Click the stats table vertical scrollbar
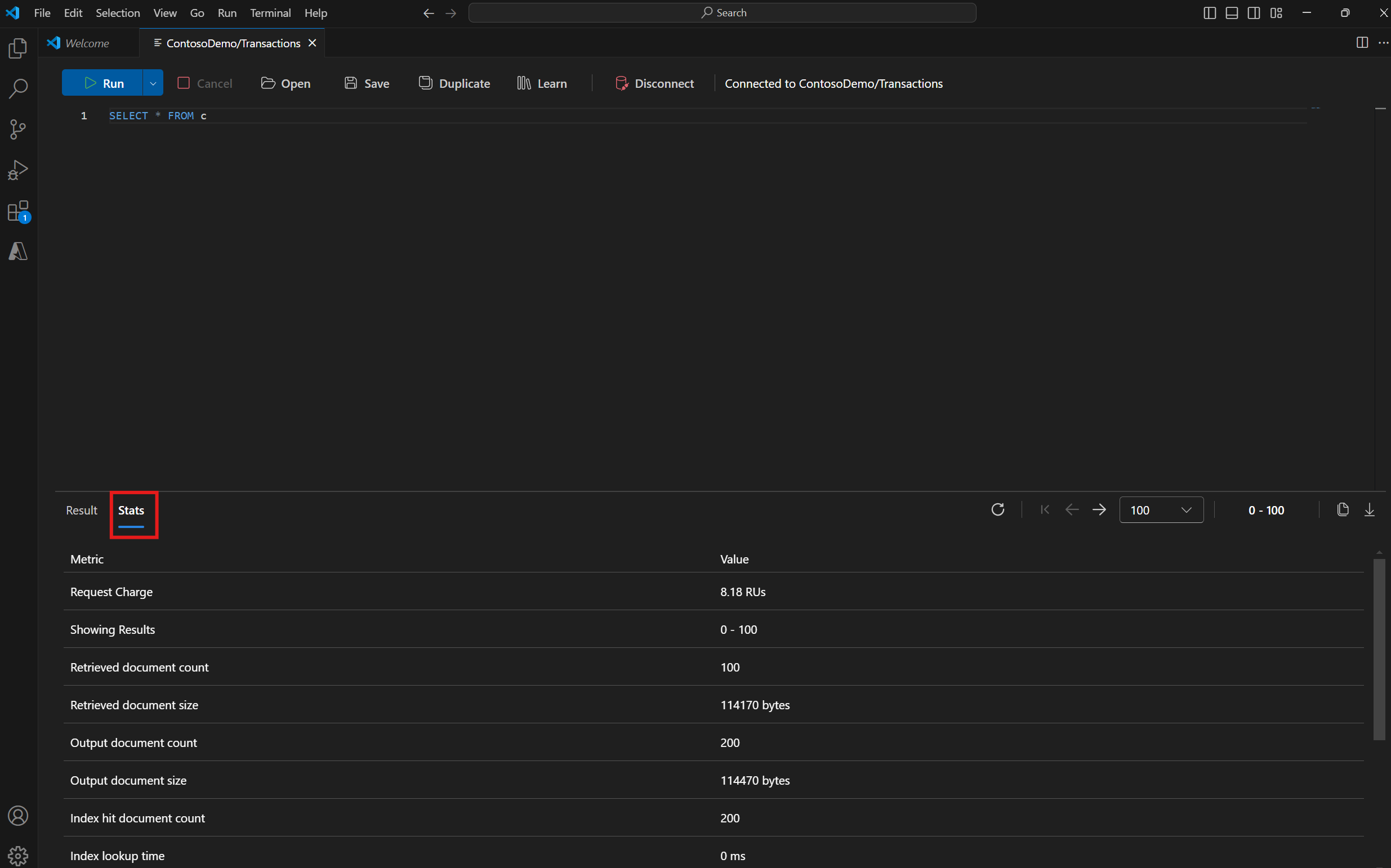1391x868 pixels. point(1379,648)
